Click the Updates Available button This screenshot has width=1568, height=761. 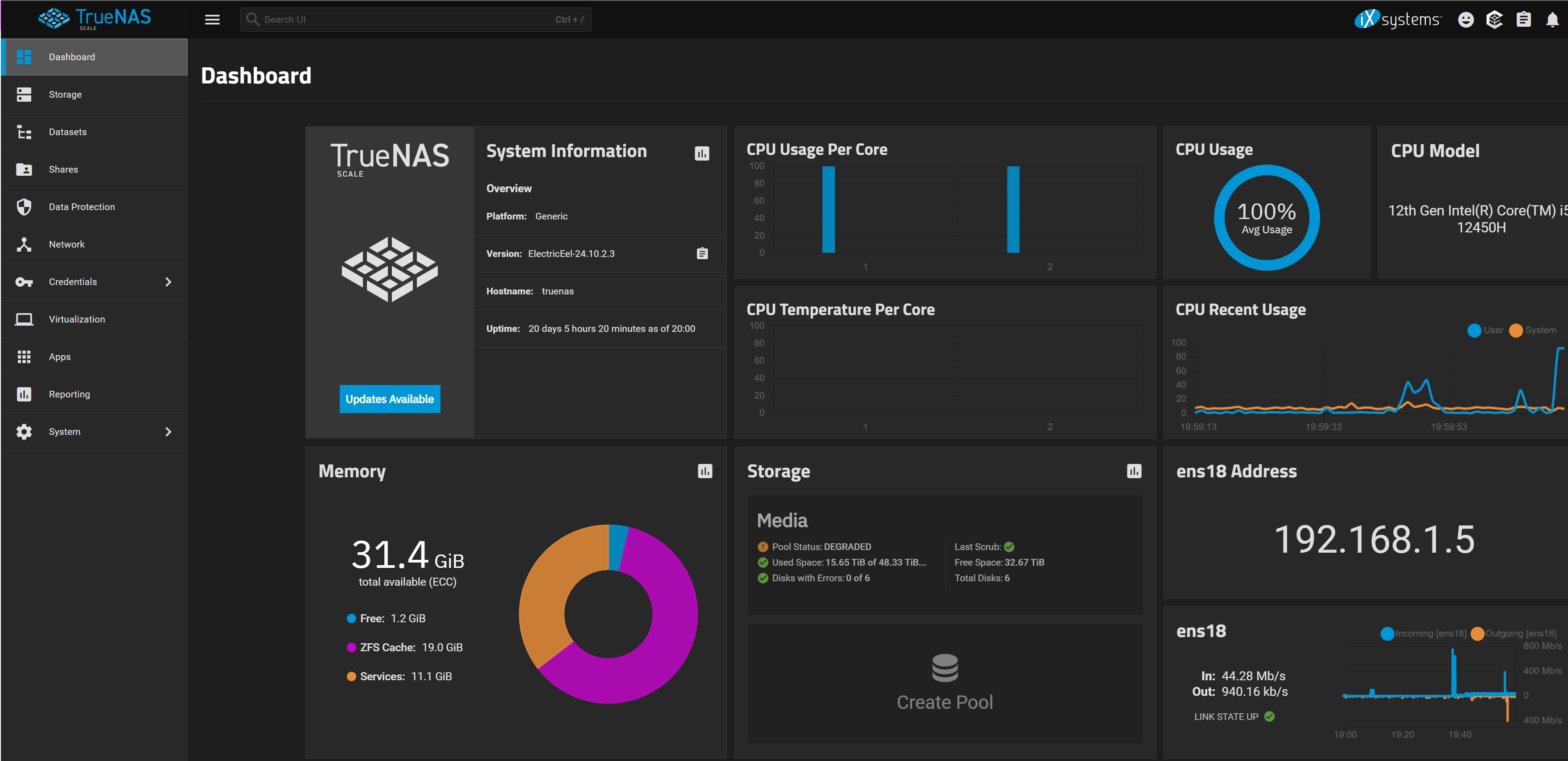tap(390, 399)
